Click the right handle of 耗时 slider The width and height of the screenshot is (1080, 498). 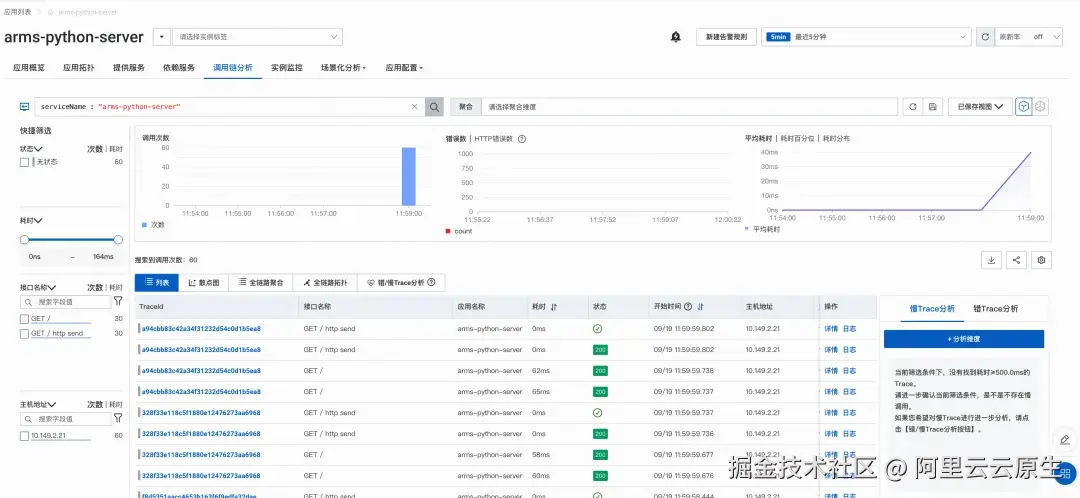pos(118,240)
